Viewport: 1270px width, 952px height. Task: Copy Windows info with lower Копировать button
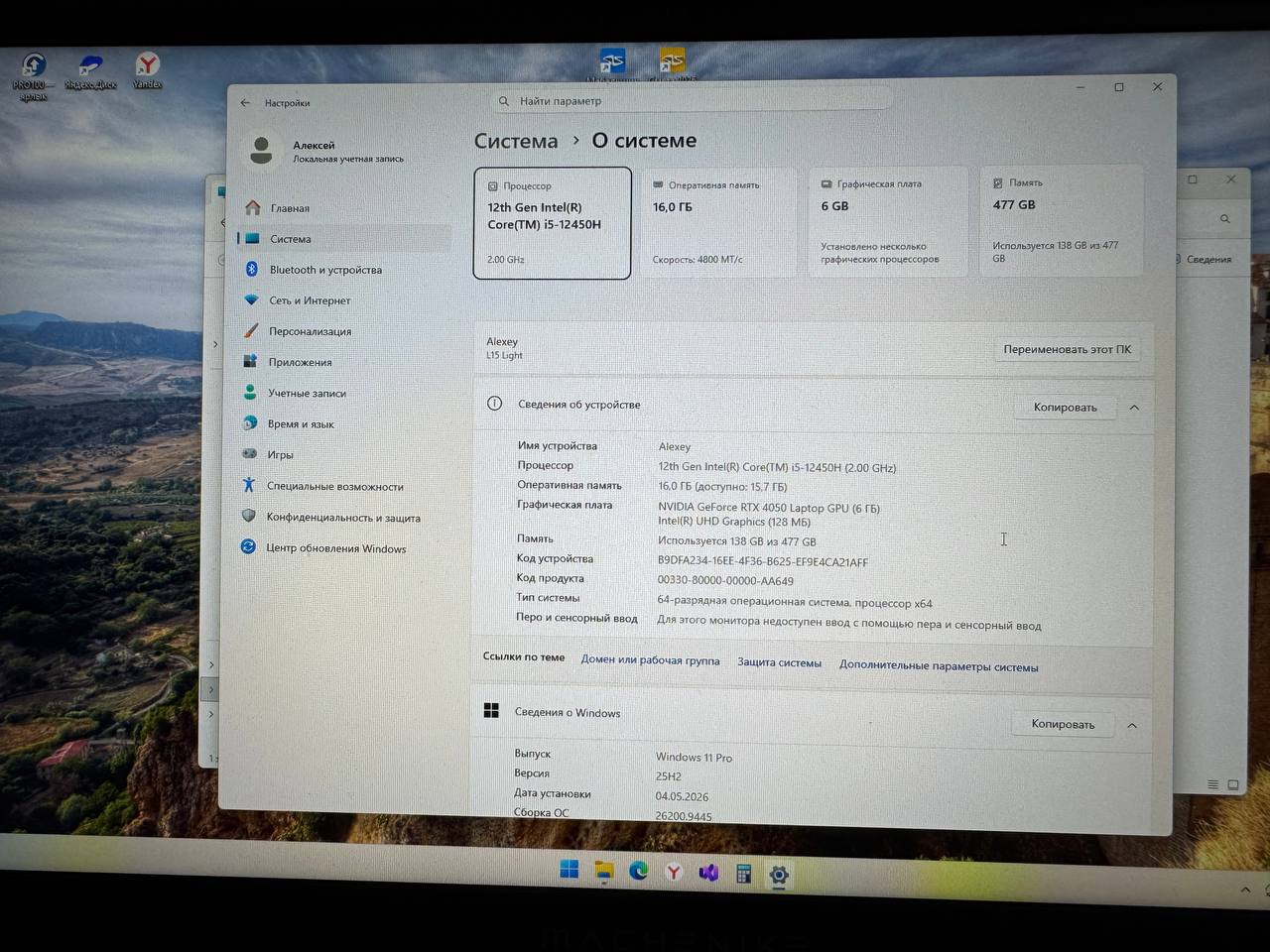(1063, 724)
